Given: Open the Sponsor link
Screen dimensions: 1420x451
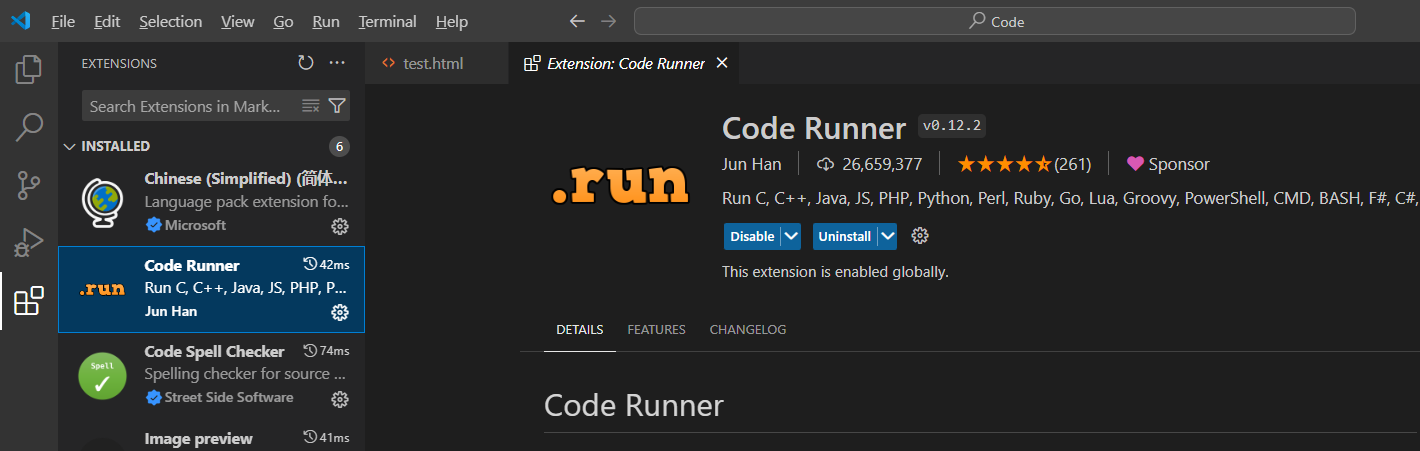Looking at the screenshot, I should click(1168, 164).
